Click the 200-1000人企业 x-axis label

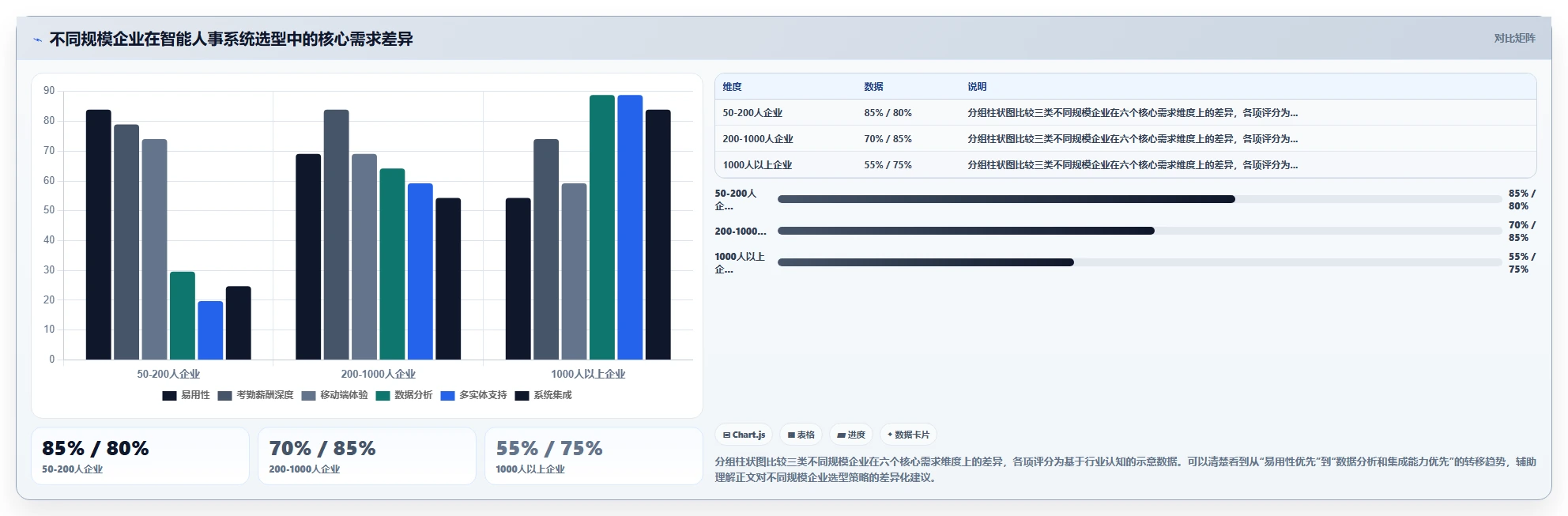point(379,375)
